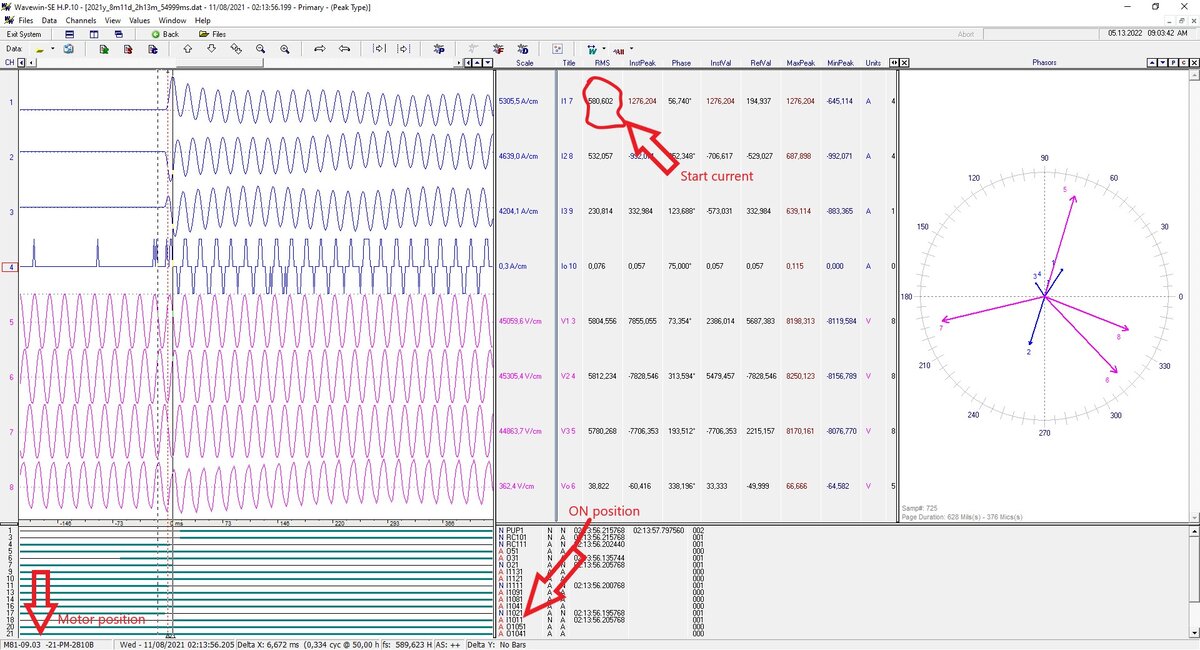Screen dimensions: 1200x650
Task: Open the Files menu
Action: [24, 20]
